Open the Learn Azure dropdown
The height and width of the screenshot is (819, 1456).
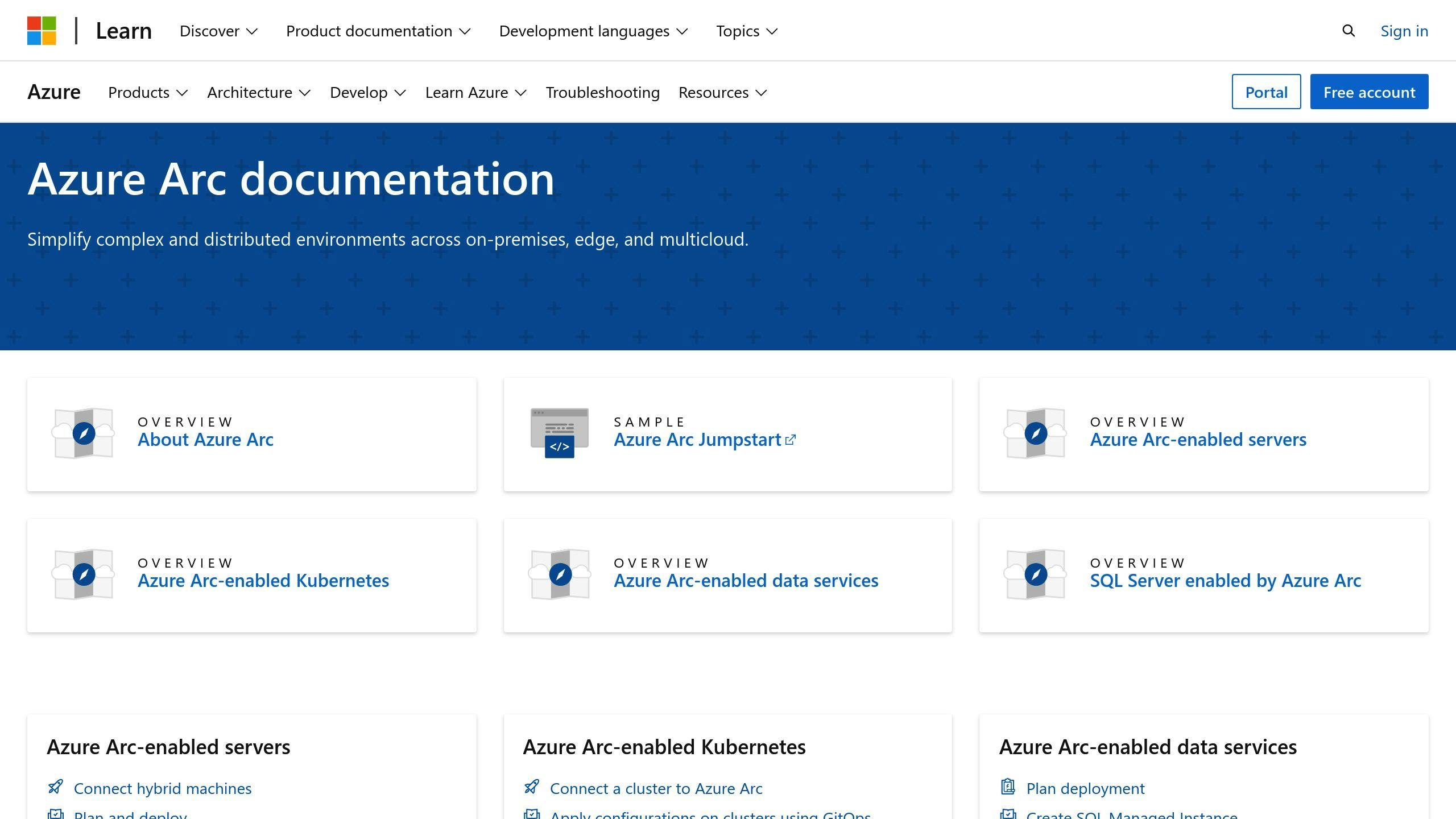[476, 92]
